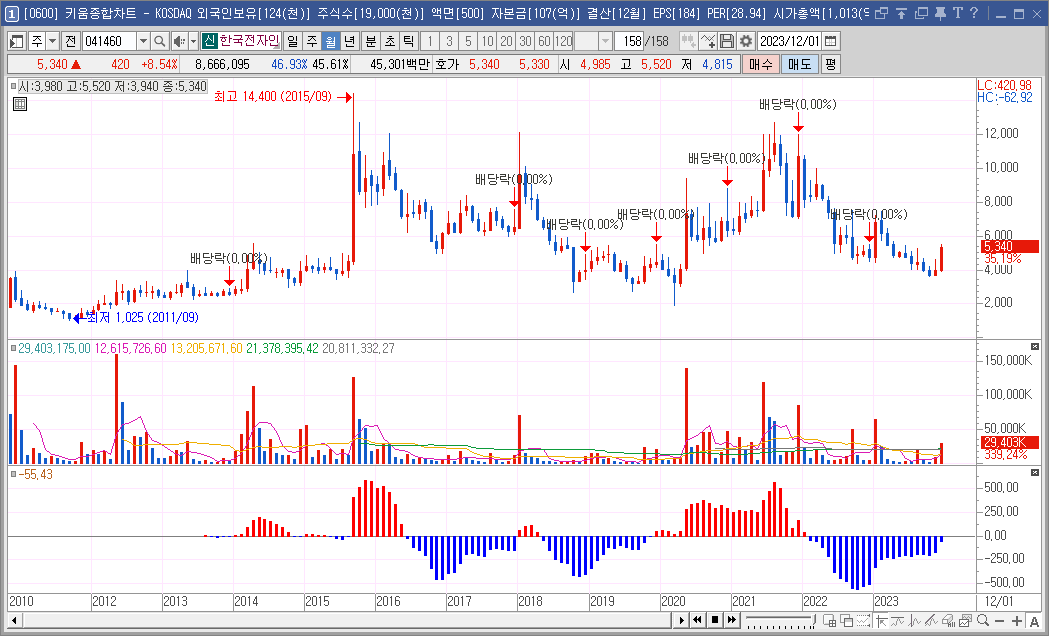
Task: Toggle the candle price legend square marker
Action: [x=13, y=86]
